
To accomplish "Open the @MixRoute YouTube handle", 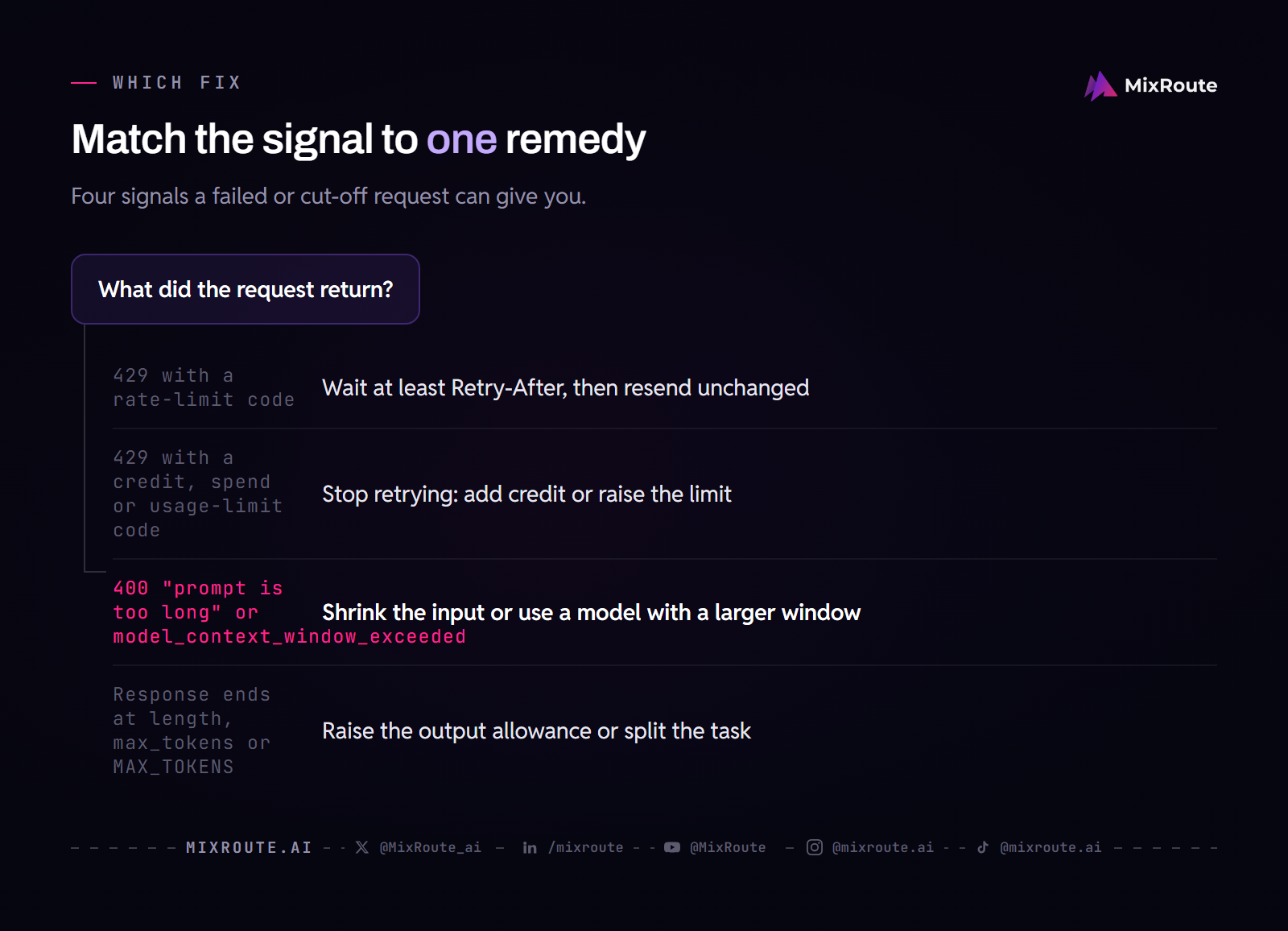I will click(x=728, y=847).
